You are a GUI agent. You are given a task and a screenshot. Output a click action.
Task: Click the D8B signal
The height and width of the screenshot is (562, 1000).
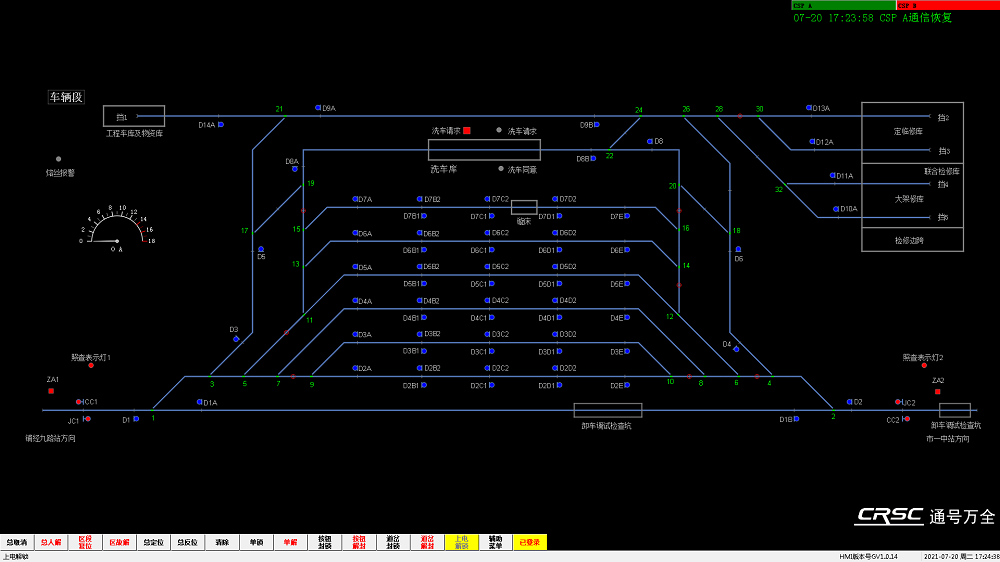(x=593, y=158)
